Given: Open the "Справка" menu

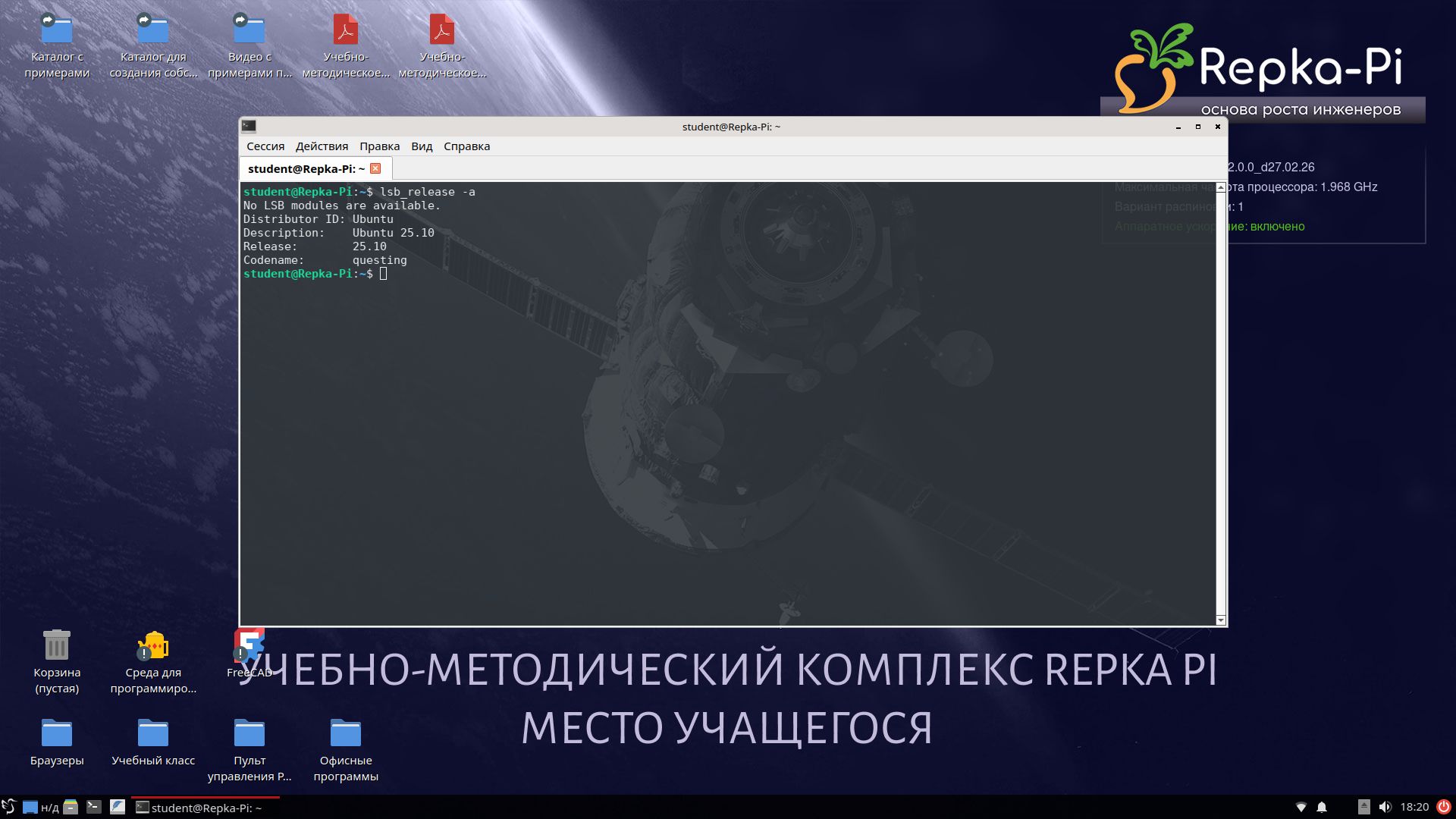Looking at the screenshot, I should 466,146.
